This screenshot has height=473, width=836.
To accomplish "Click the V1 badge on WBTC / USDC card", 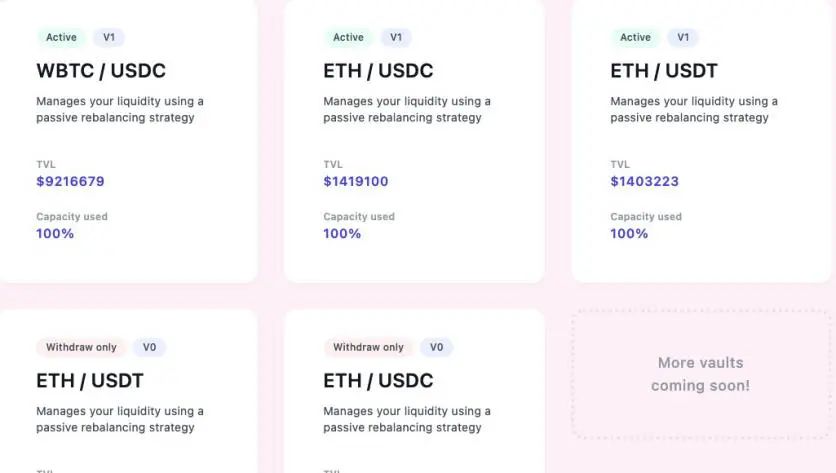I will point(109,38).
